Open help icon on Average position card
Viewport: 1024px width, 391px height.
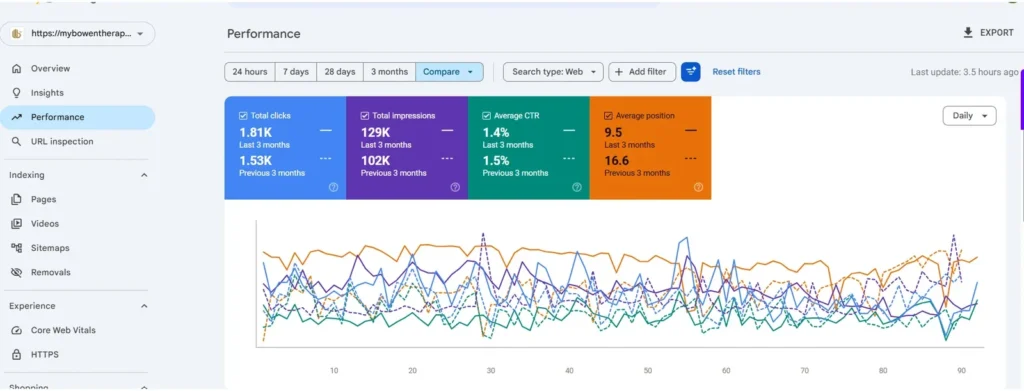click(698, 187)
